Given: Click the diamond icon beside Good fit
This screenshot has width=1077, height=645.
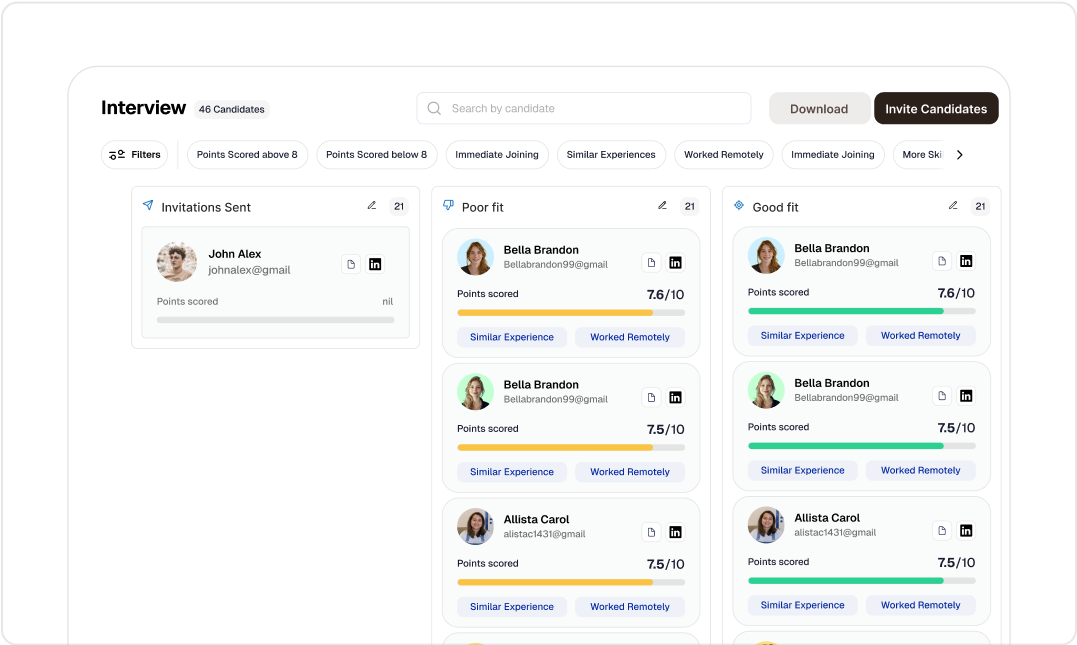Looking at the screenshot, I should coord(739,205).
